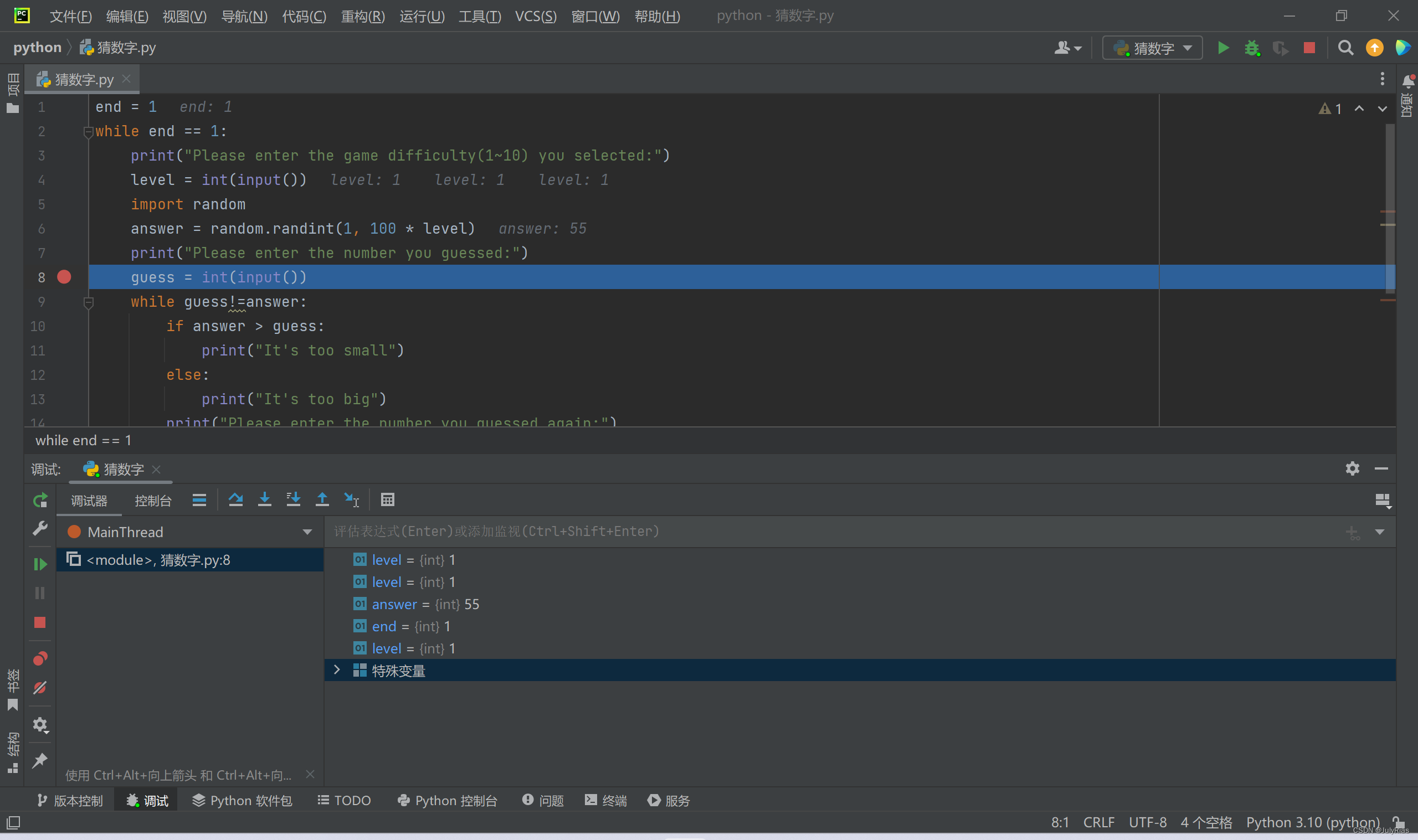Expand the 特殊变量 tree node
Image resolution: width=1418 pixels, height=840 pixels.
[337, 670]
